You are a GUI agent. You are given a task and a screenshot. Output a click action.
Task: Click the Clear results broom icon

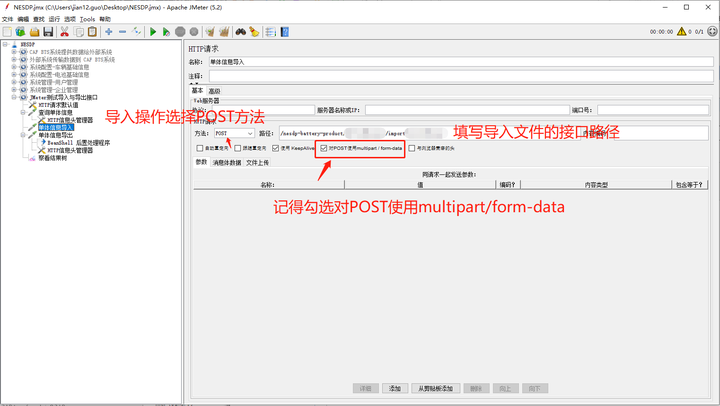[x=210, y=32]
